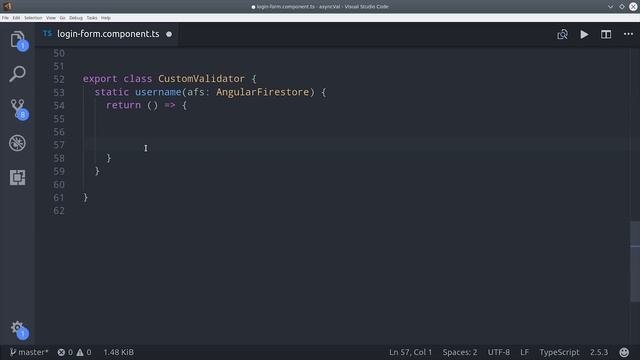Open the View menu

[51, 18]
